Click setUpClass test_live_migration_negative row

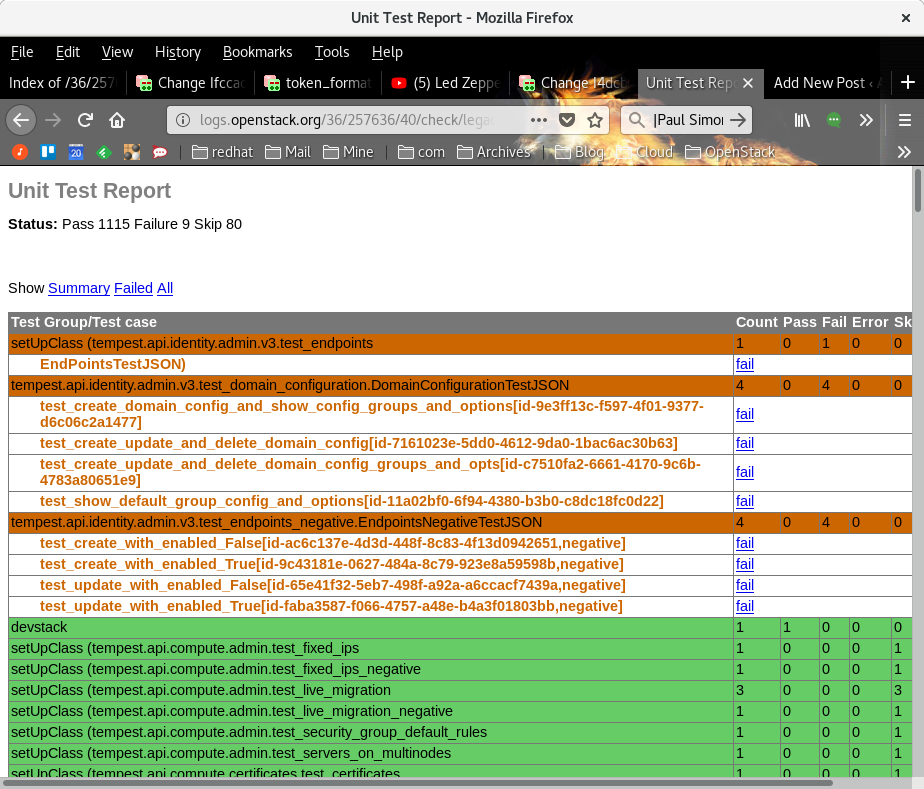click(x=460, y=711)
